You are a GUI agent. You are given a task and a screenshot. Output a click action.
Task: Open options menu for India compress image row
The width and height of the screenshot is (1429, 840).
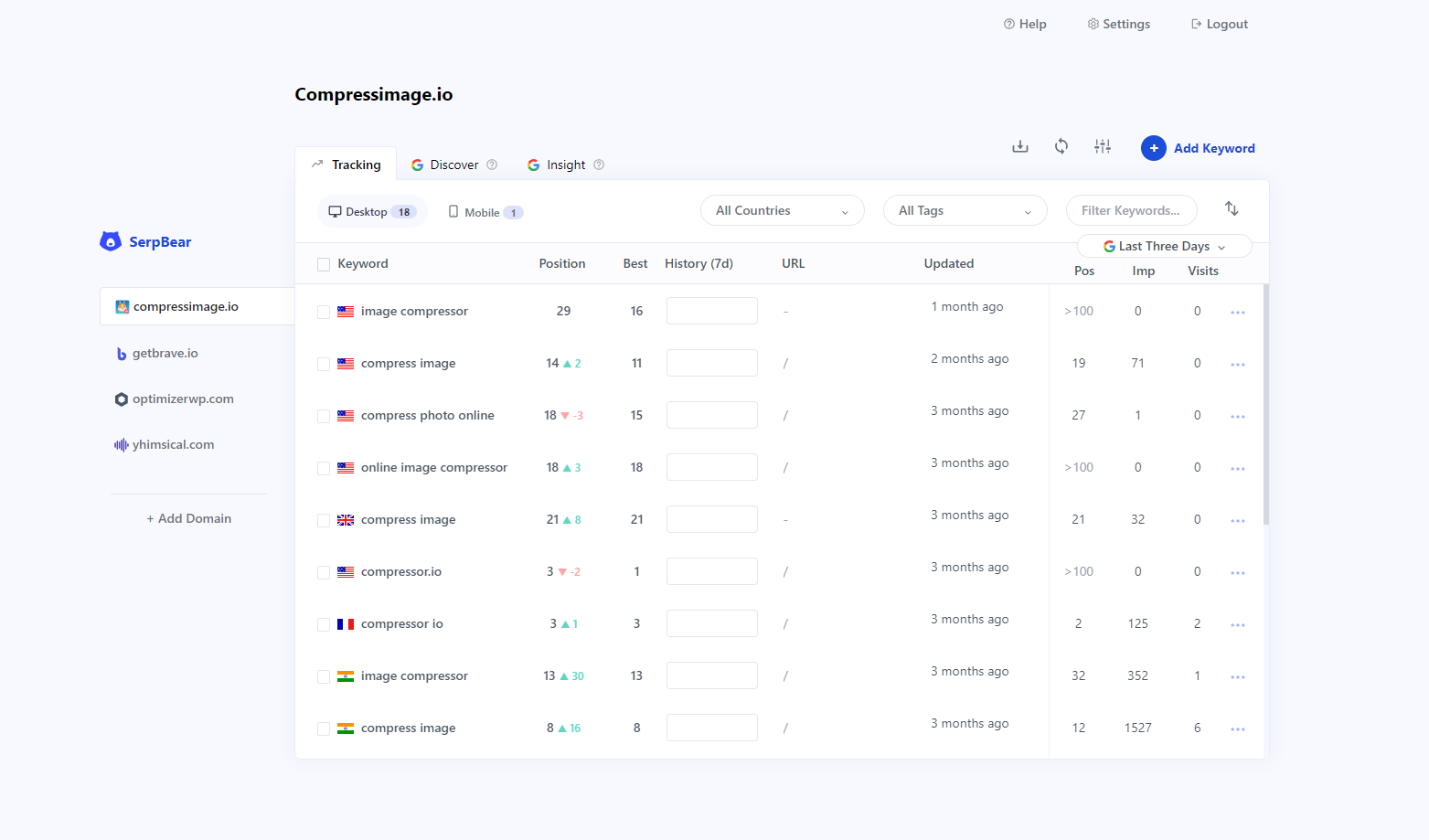(x=1238, y=729)
